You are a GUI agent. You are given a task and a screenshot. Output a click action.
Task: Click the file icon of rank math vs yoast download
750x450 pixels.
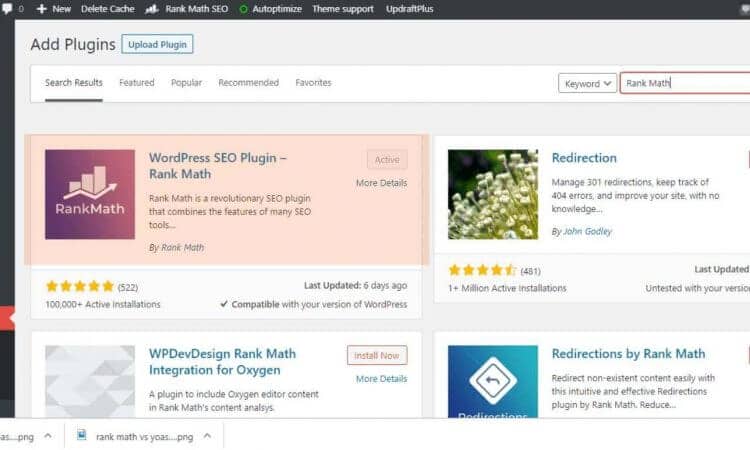point(82,435)
